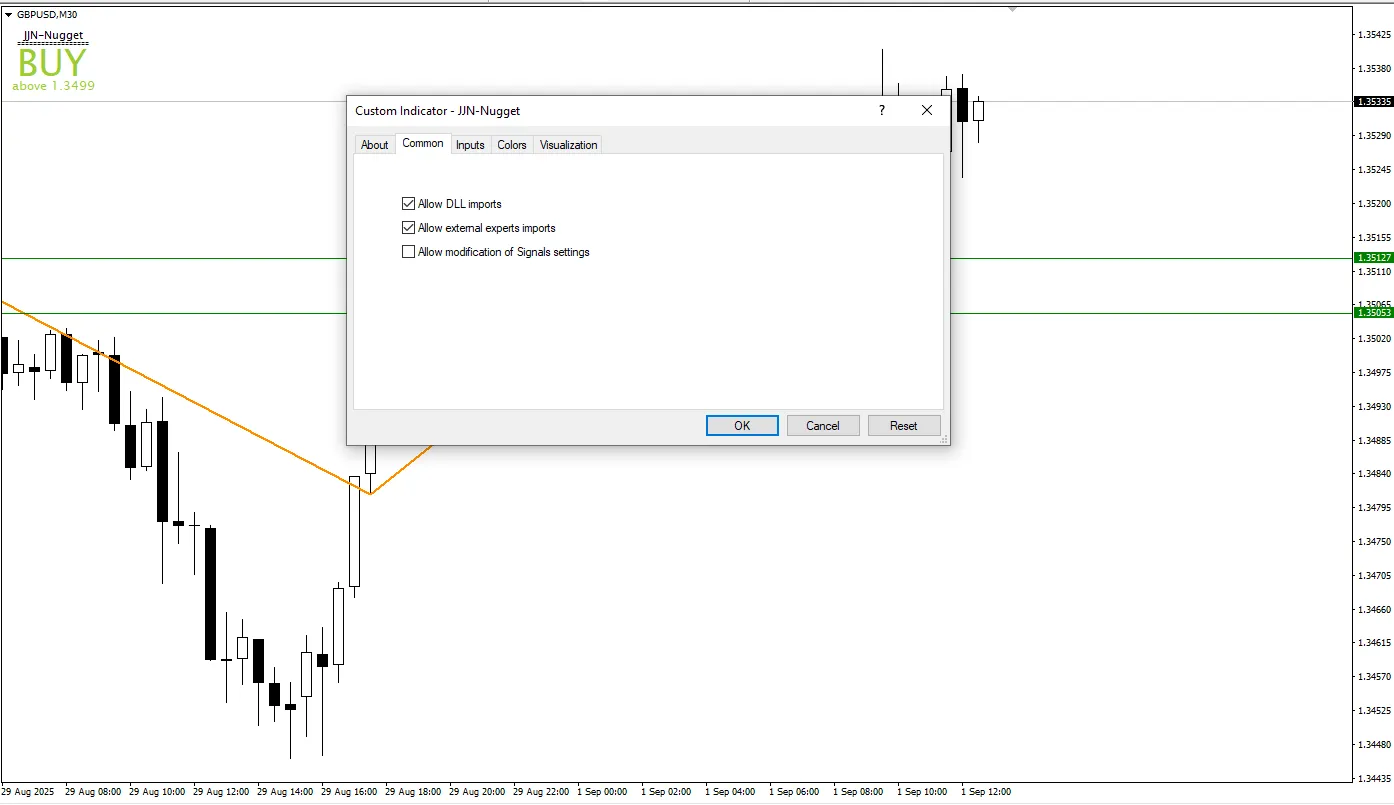
Task: Click the triangle icon beside GBPUSD,M30
Action: tap(9, 15)
